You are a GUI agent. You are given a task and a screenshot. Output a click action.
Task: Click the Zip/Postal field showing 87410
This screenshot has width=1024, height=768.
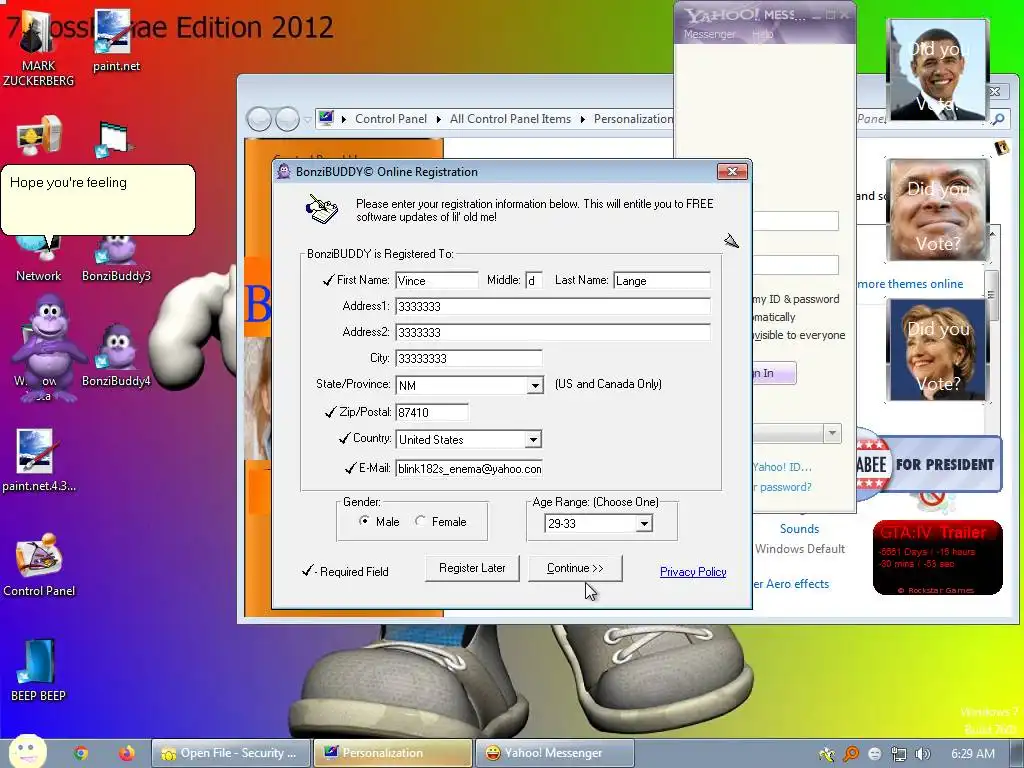[432, 412]
